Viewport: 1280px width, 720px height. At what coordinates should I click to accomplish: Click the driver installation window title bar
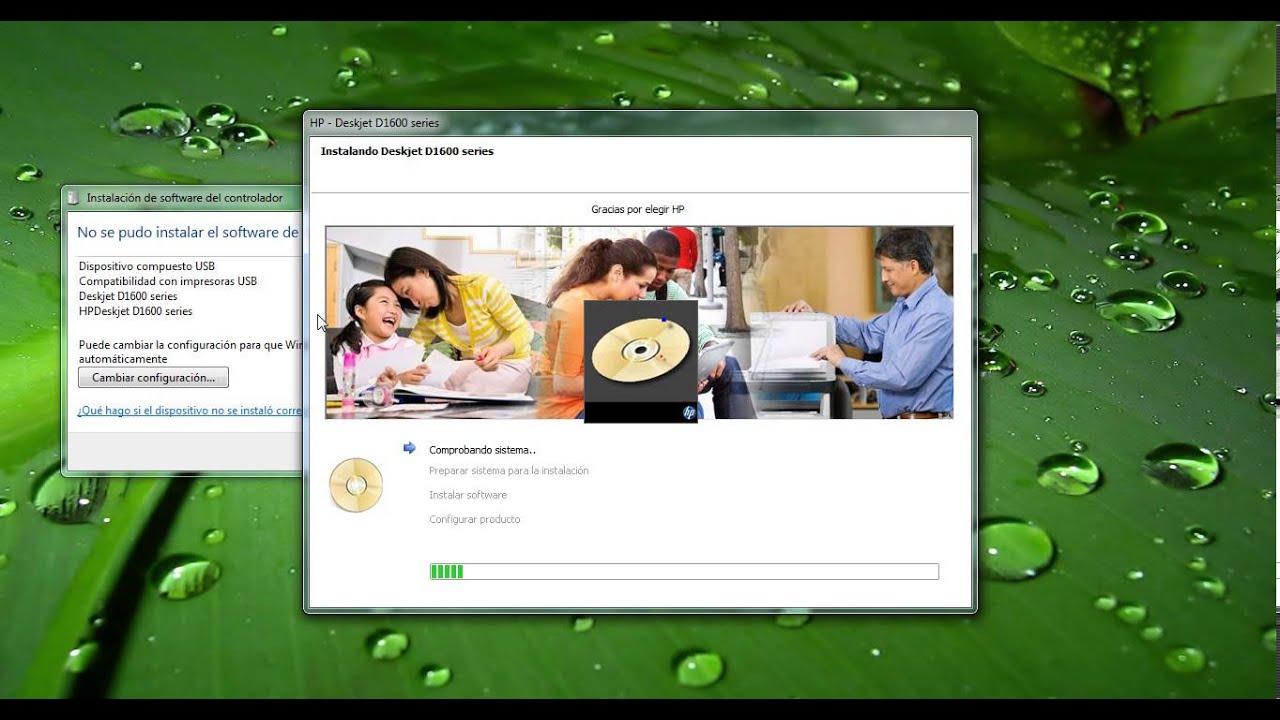183,198
